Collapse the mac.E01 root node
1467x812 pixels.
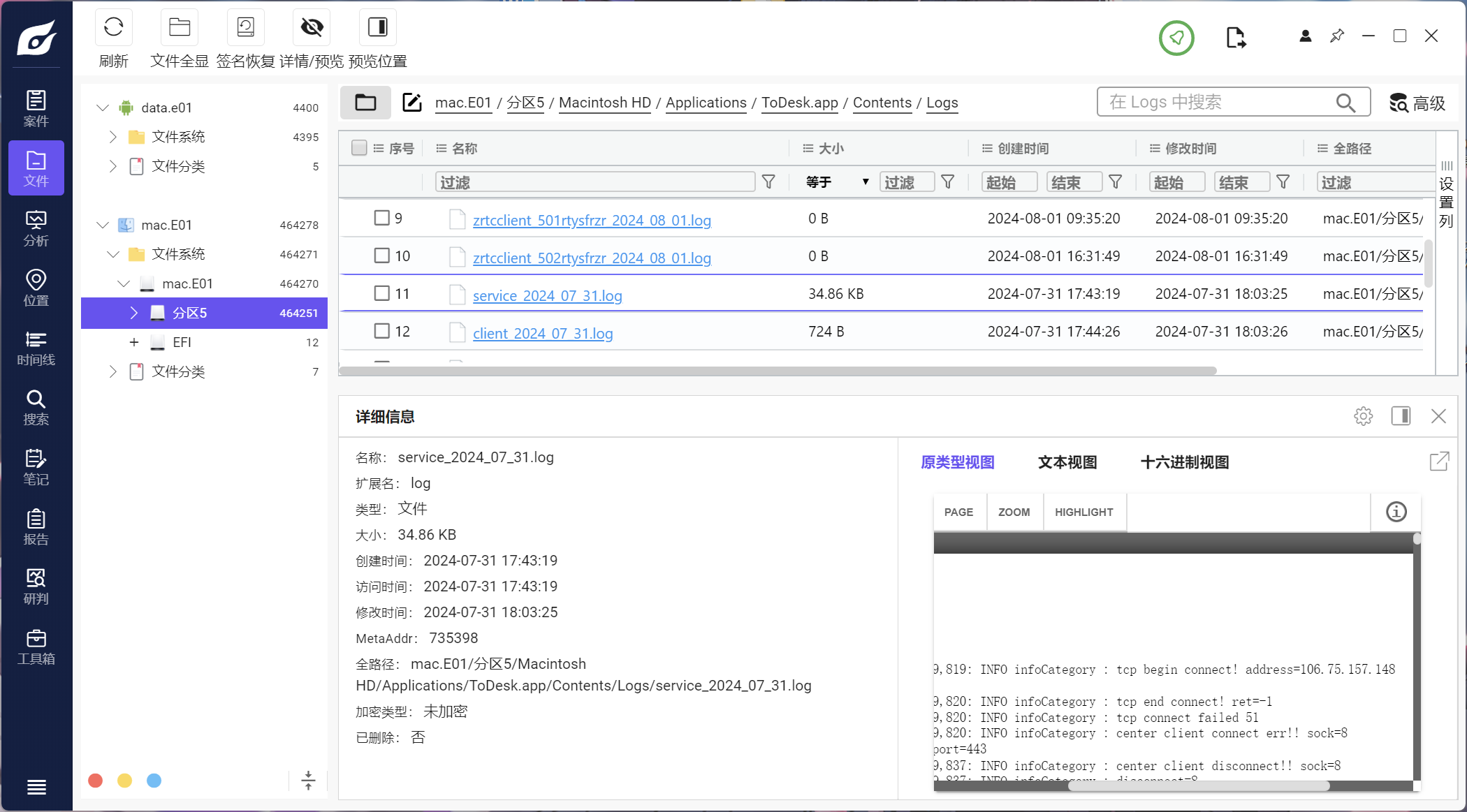[103, 225]
